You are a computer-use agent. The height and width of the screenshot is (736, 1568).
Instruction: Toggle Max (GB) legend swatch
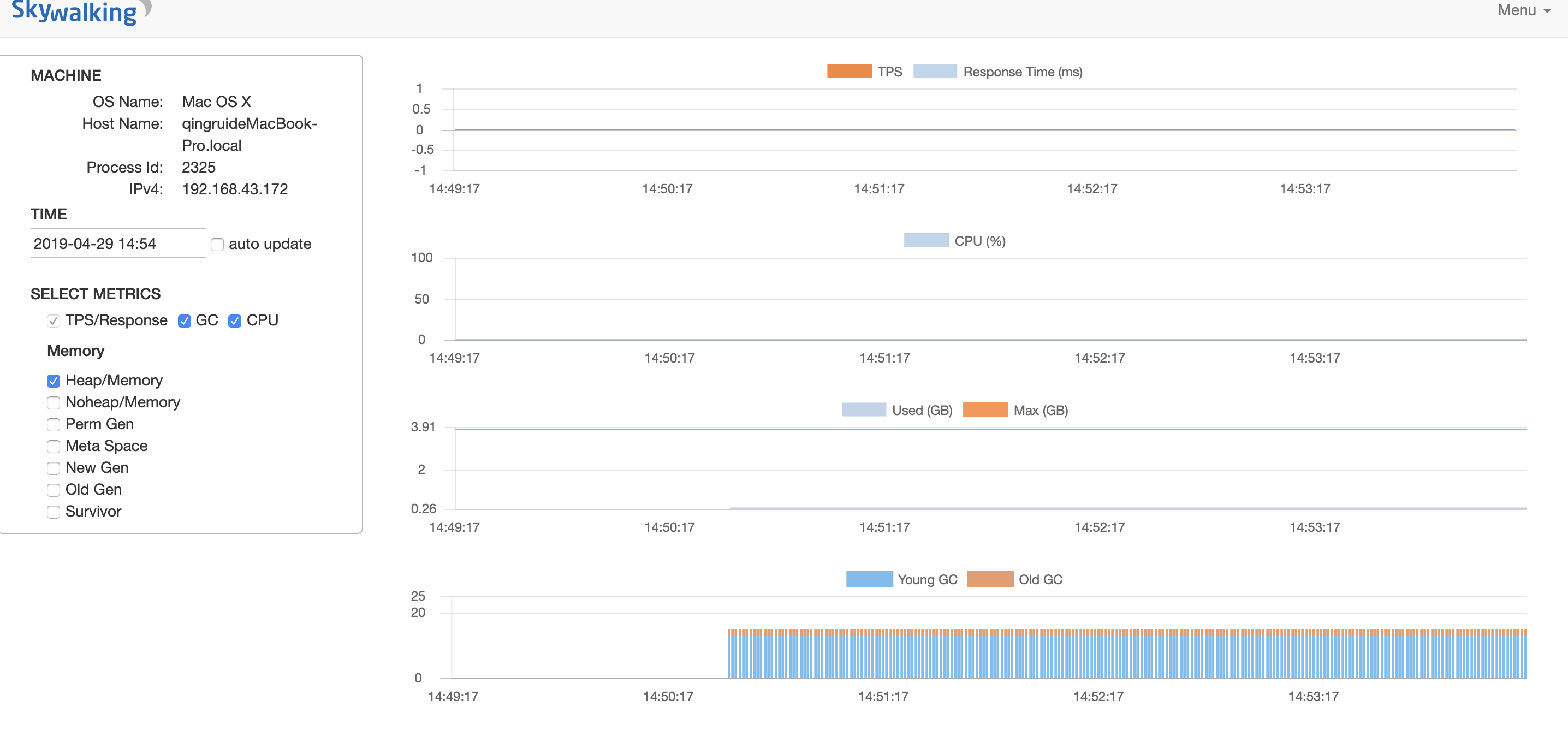tap(984, 409)
